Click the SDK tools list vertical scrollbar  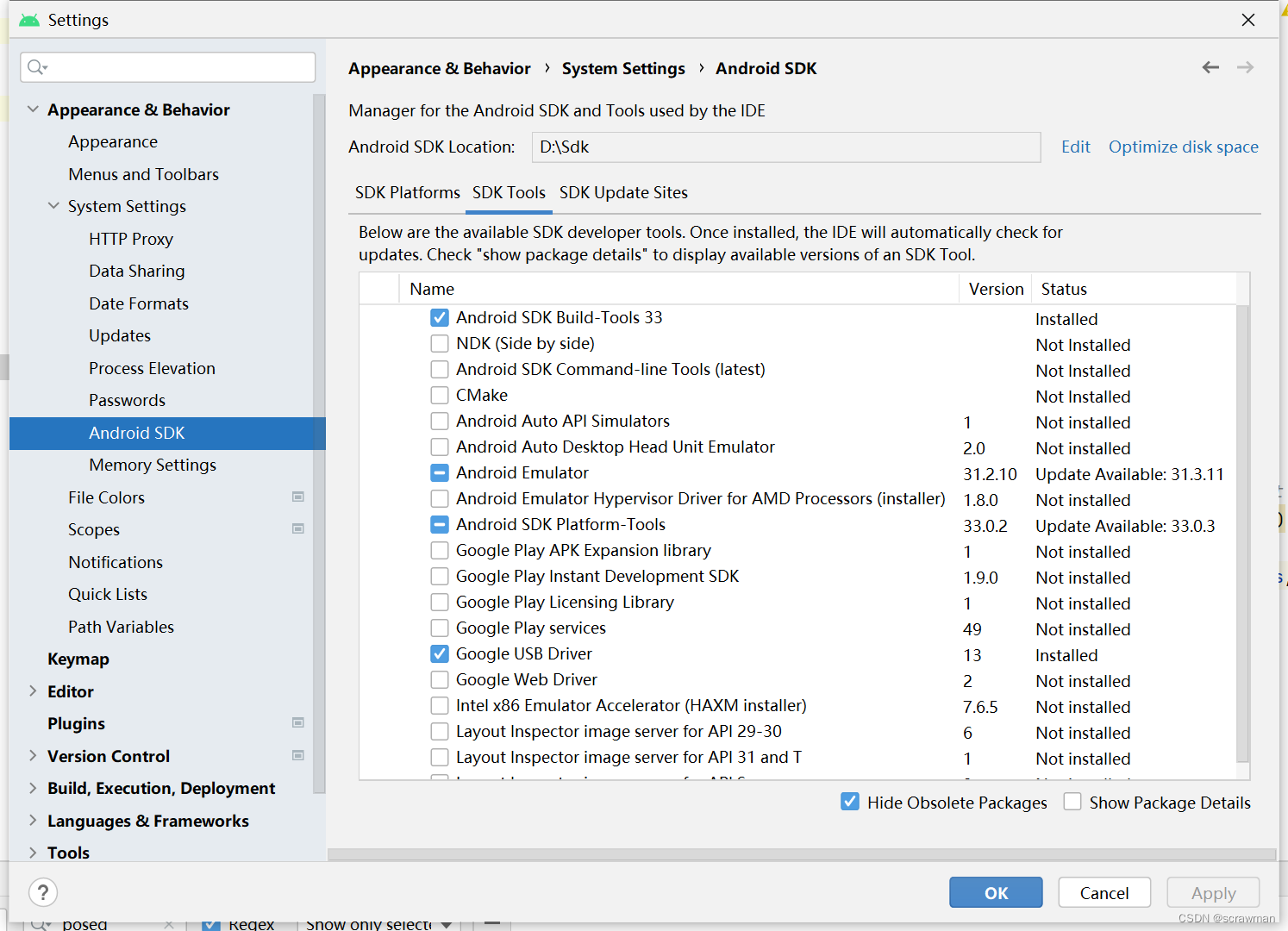click(1242, 534)
